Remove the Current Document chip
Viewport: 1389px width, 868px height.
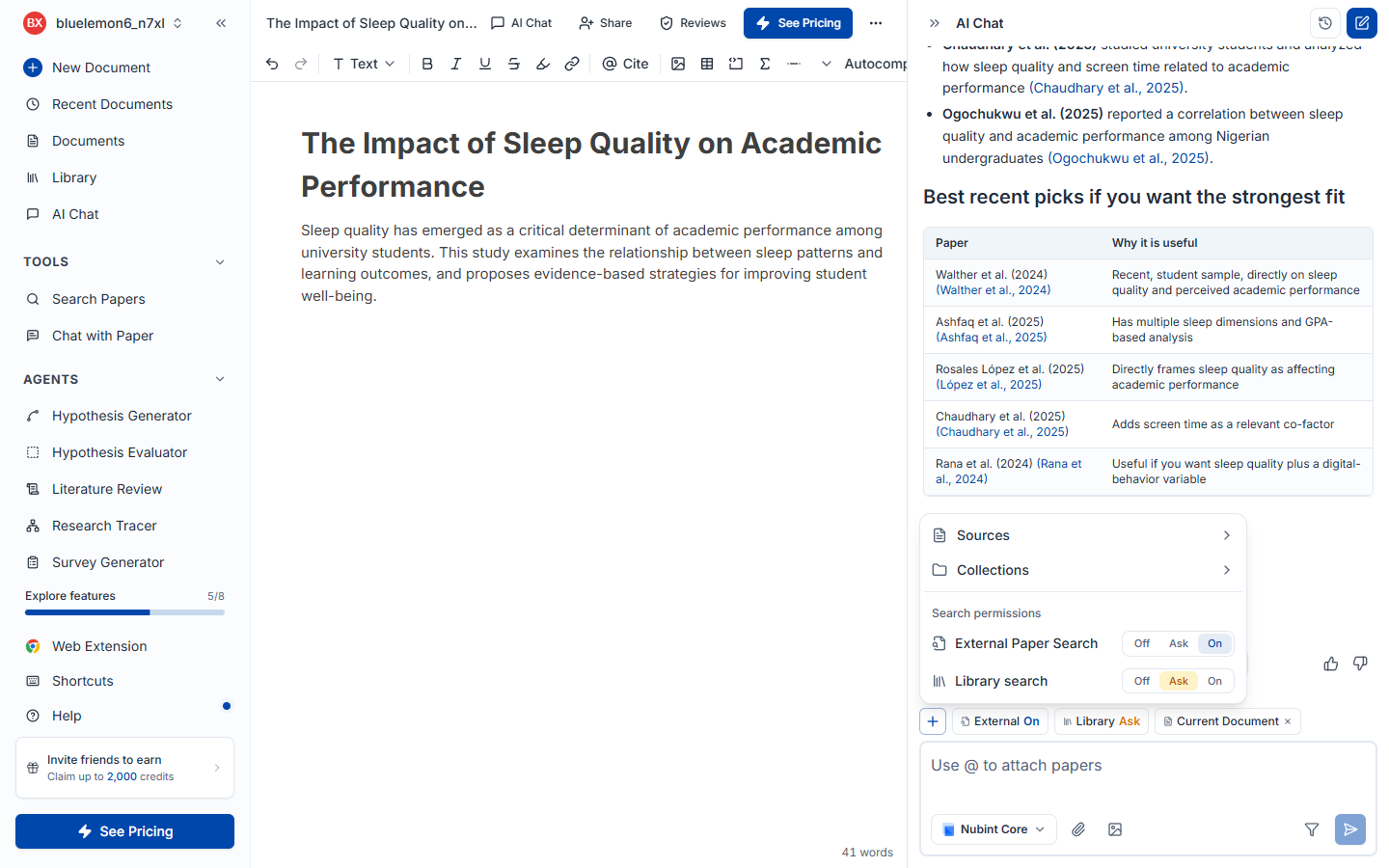coord(1288,721)
